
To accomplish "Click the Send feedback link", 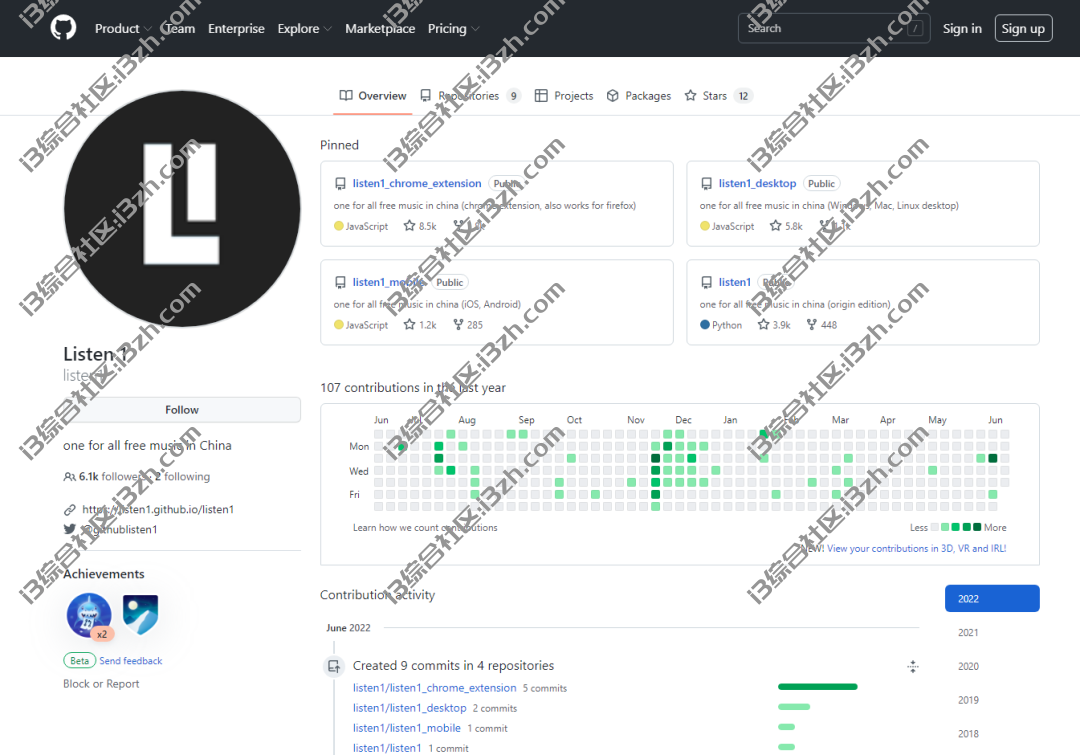I will point(131,661).
